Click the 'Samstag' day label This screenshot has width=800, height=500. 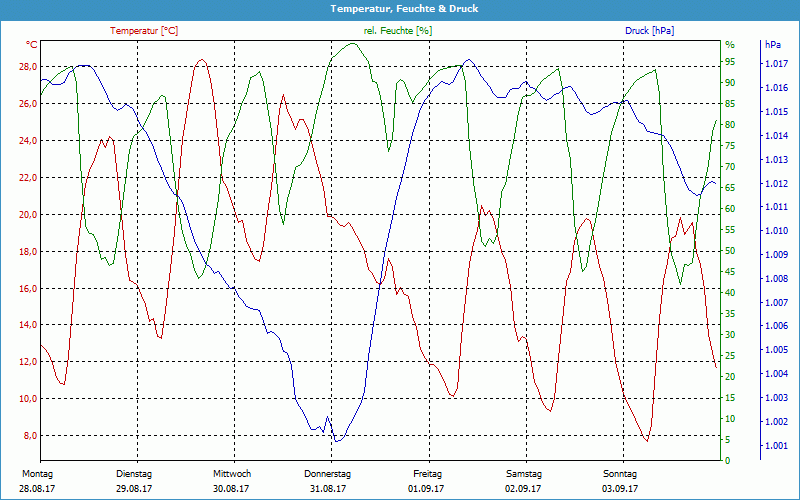point(523,474)
